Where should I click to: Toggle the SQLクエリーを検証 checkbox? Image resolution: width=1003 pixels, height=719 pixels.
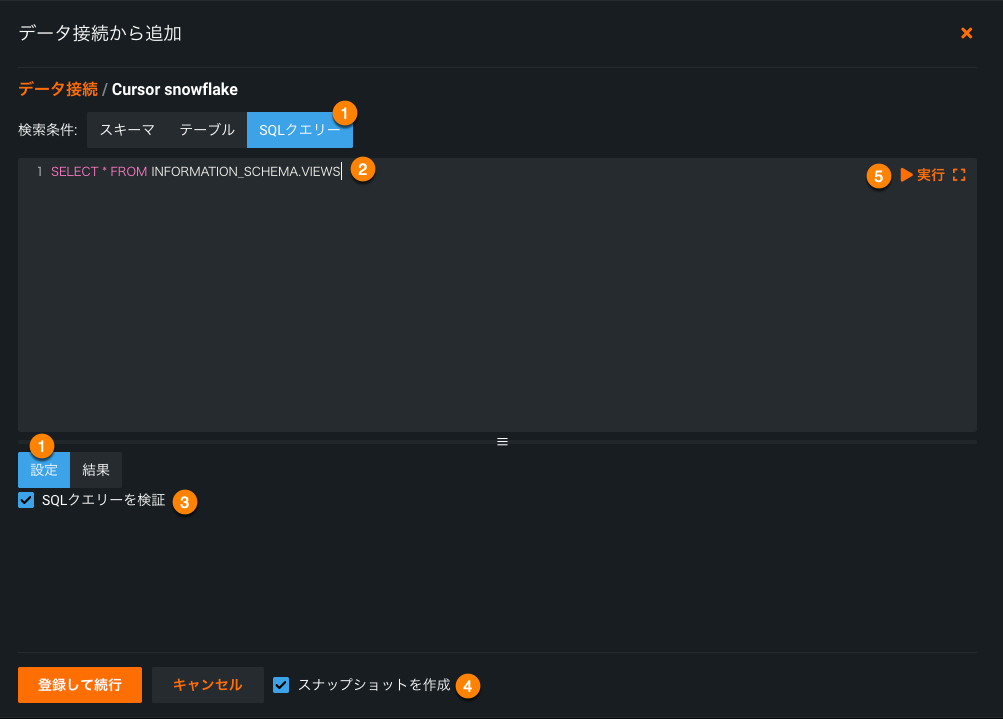click(x=27, y=500)
